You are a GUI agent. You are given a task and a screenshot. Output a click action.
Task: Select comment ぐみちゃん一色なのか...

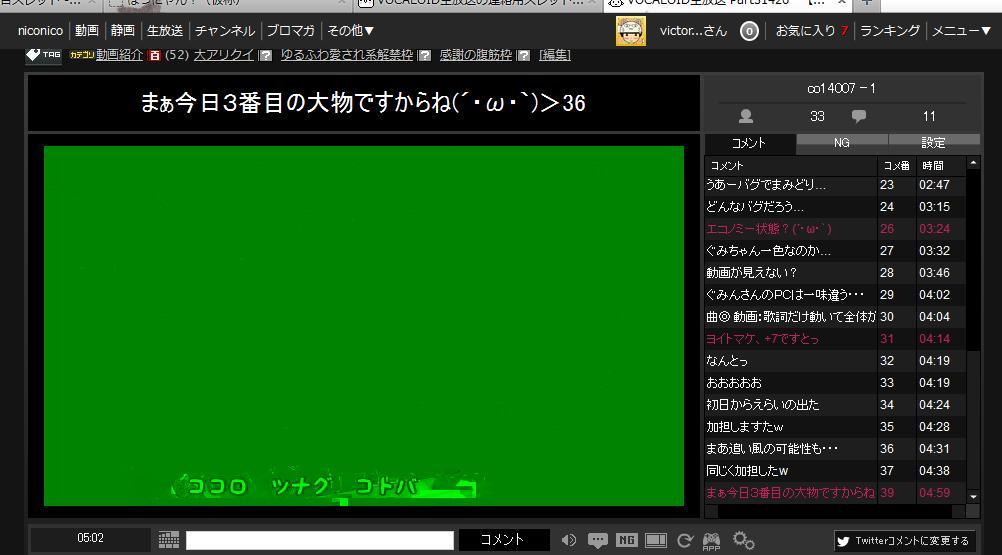click(835, 250)
